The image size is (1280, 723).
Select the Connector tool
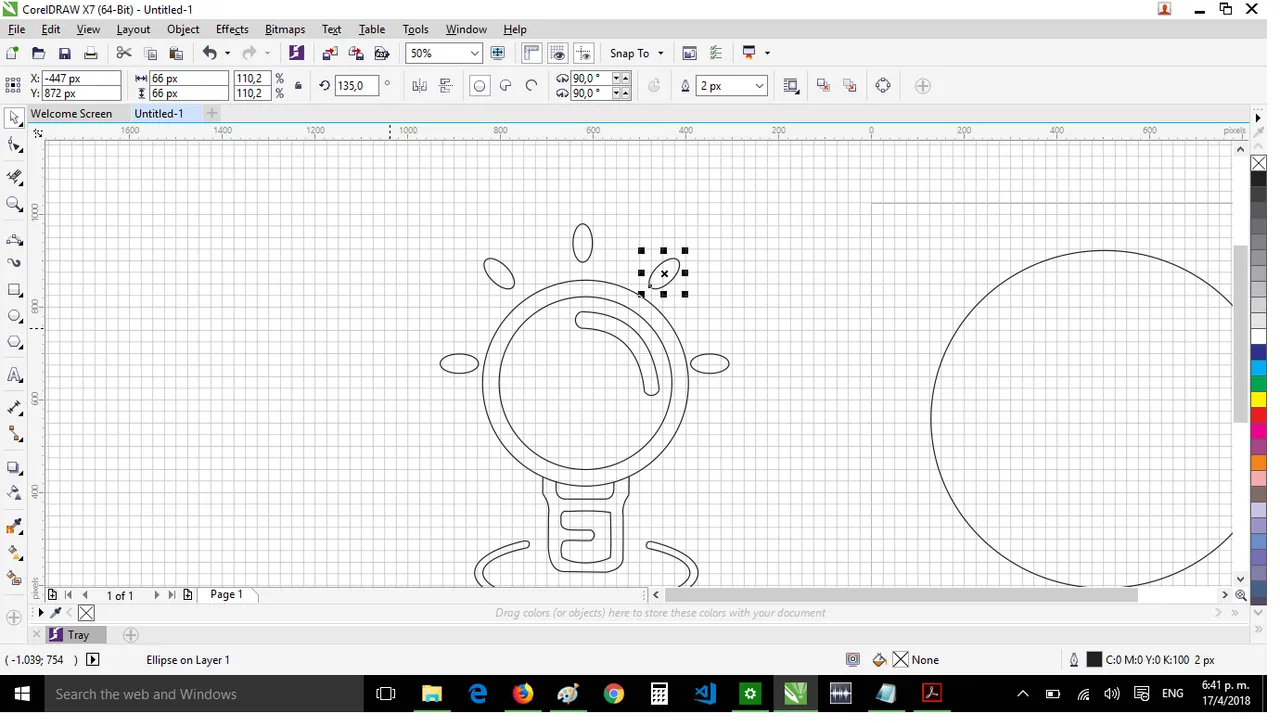click(14, 434)
